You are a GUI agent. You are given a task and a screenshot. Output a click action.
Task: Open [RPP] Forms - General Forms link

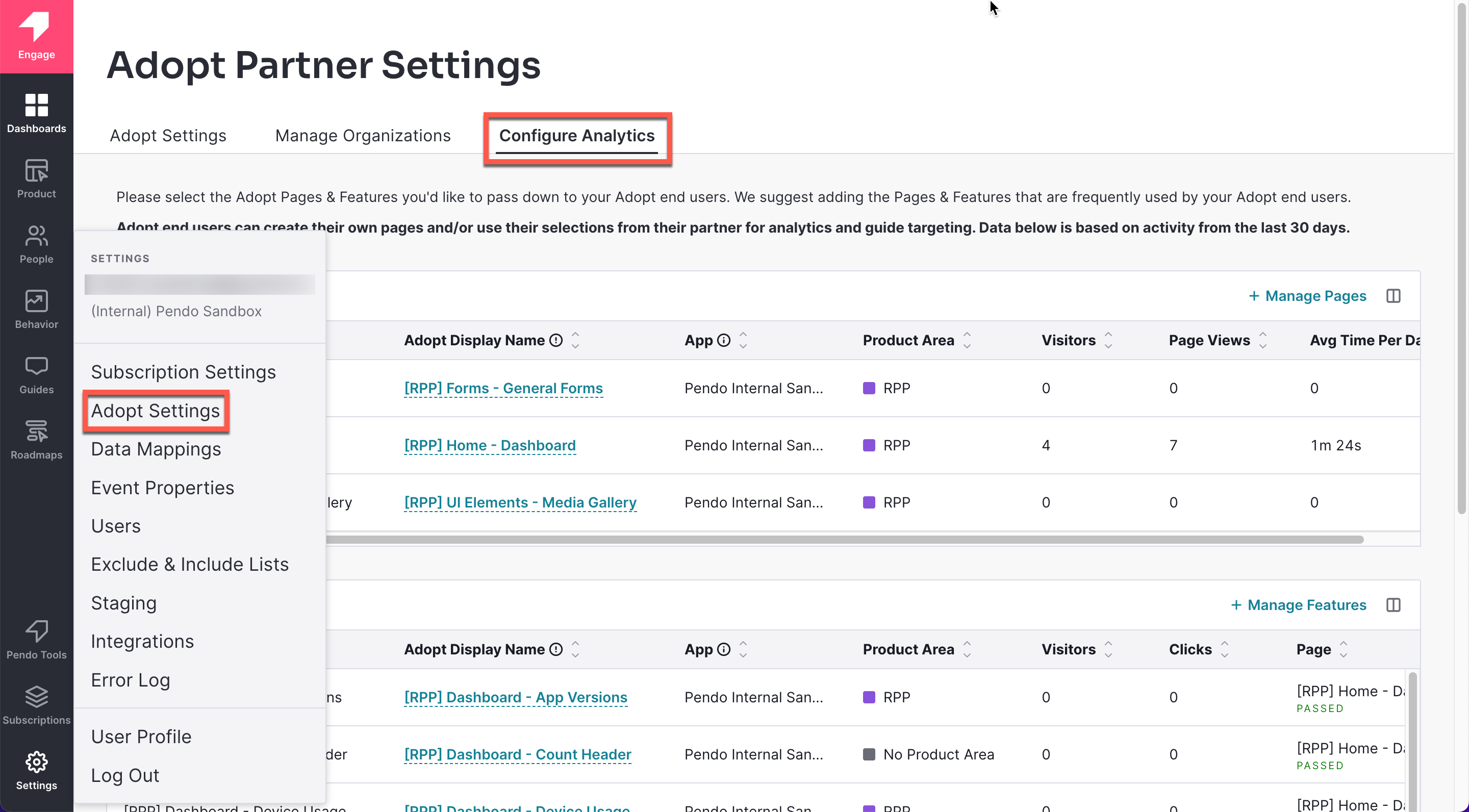503,388
